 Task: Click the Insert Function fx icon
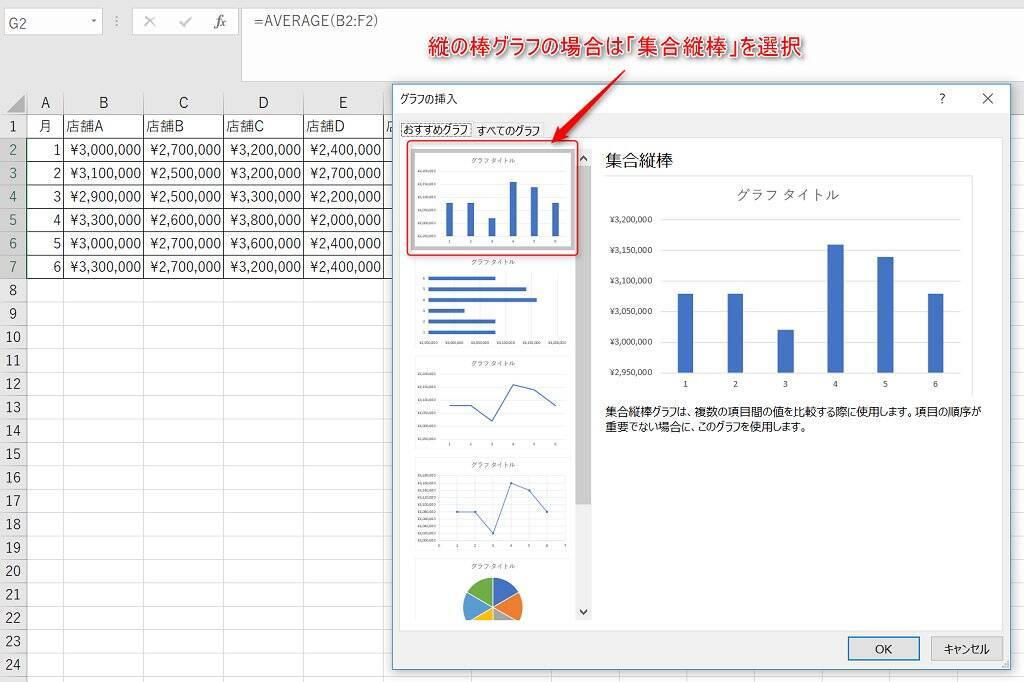pyautogui.click(x=220, y=21)
